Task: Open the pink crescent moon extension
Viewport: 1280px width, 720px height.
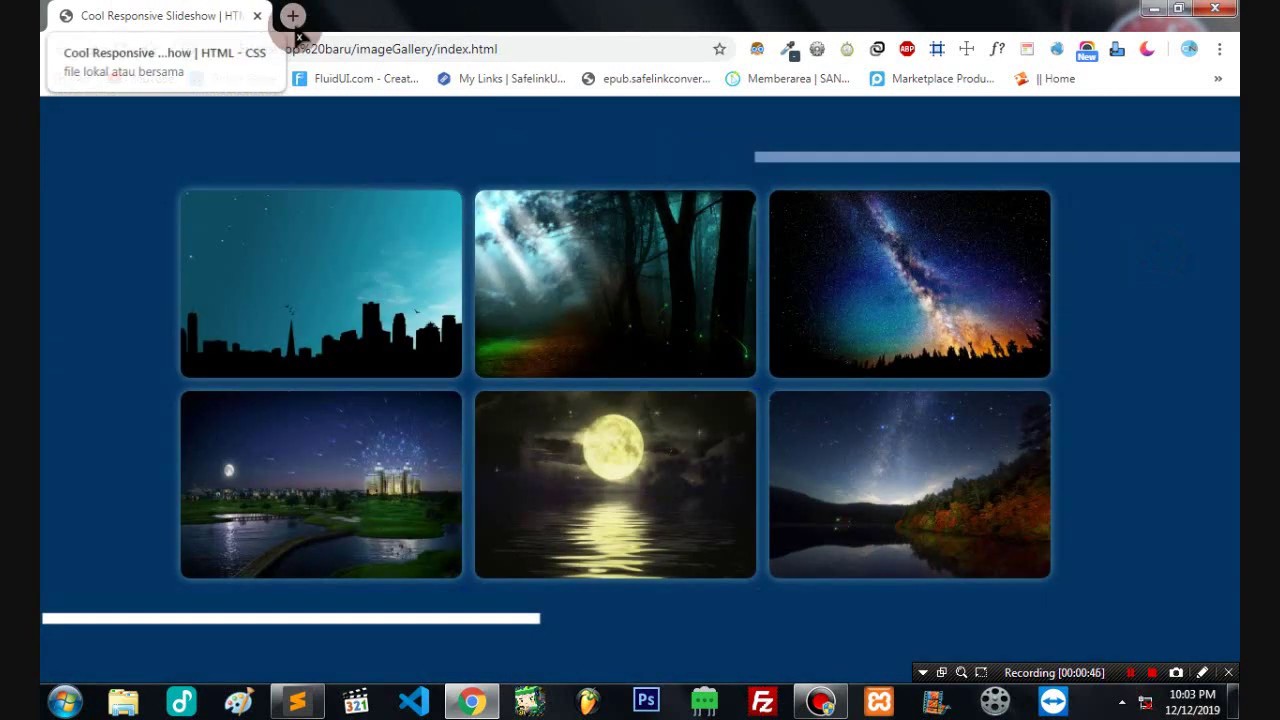Action: tap(1147, 49)
